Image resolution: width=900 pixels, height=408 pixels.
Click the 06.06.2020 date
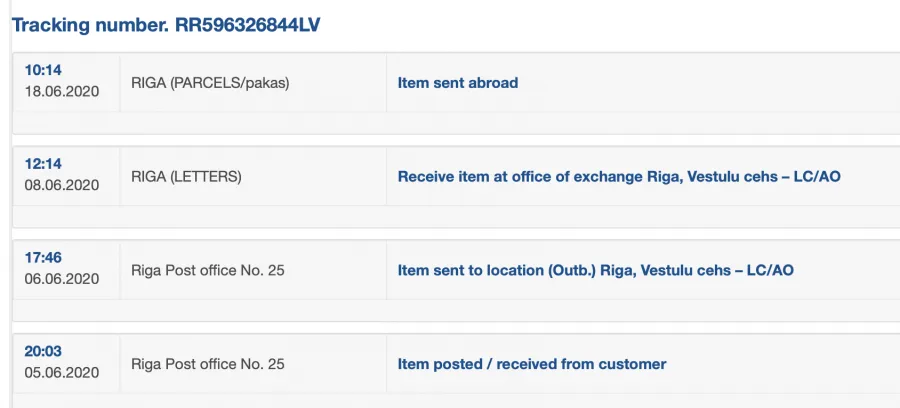click(61, 279)
